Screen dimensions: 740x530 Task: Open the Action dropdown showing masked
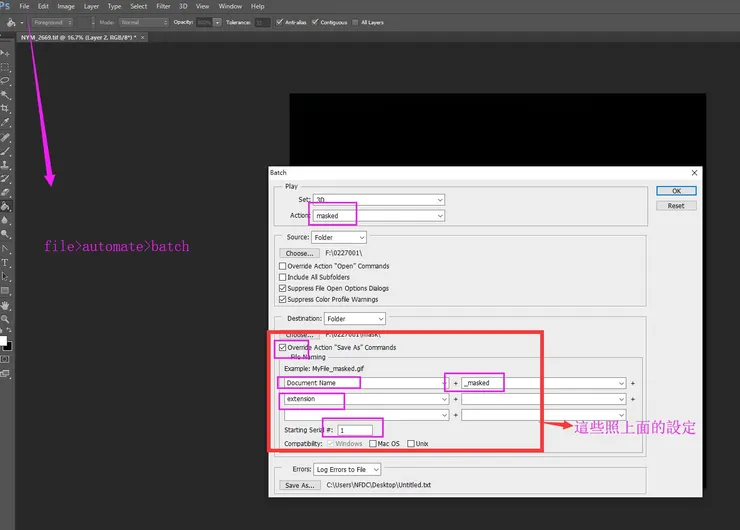pyautogui.click(x=378, y=215)
